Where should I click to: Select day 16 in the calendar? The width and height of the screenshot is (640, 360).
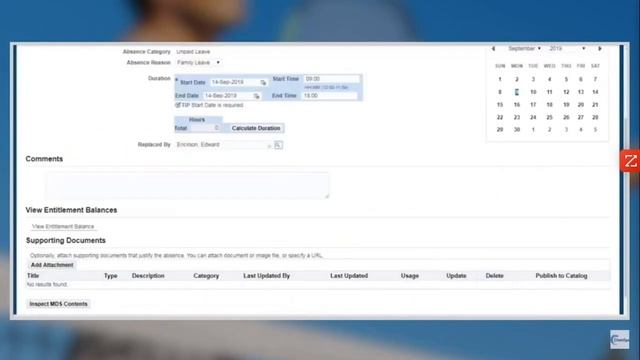click(x=517, y=105)
